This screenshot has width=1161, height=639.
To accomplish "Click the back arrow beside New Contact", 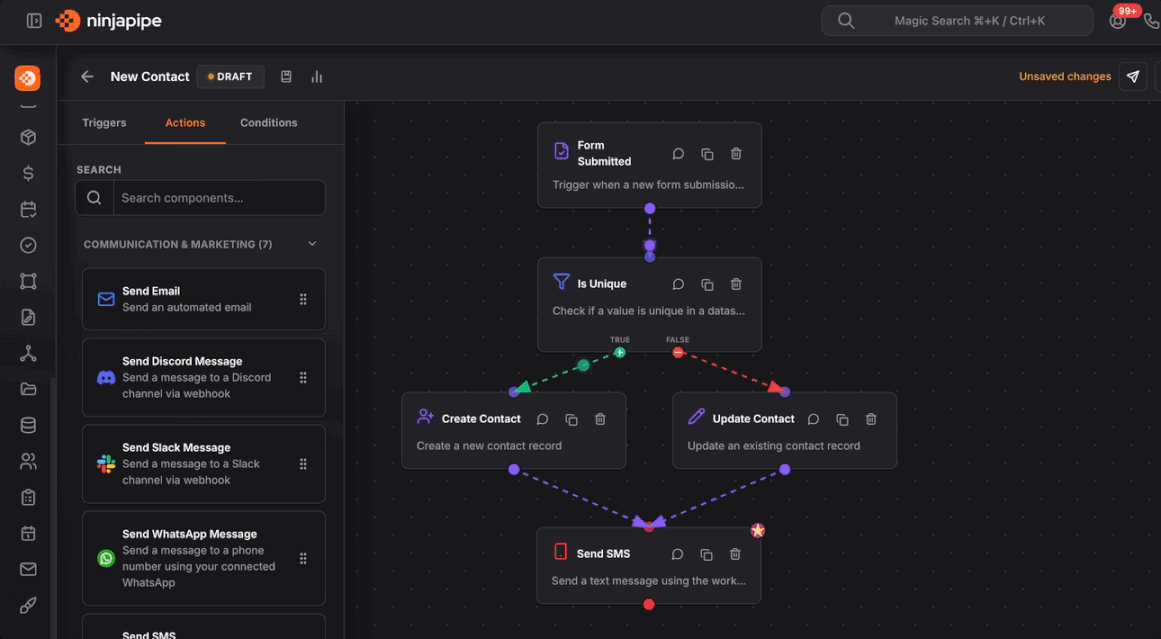I will coord(88,77).
